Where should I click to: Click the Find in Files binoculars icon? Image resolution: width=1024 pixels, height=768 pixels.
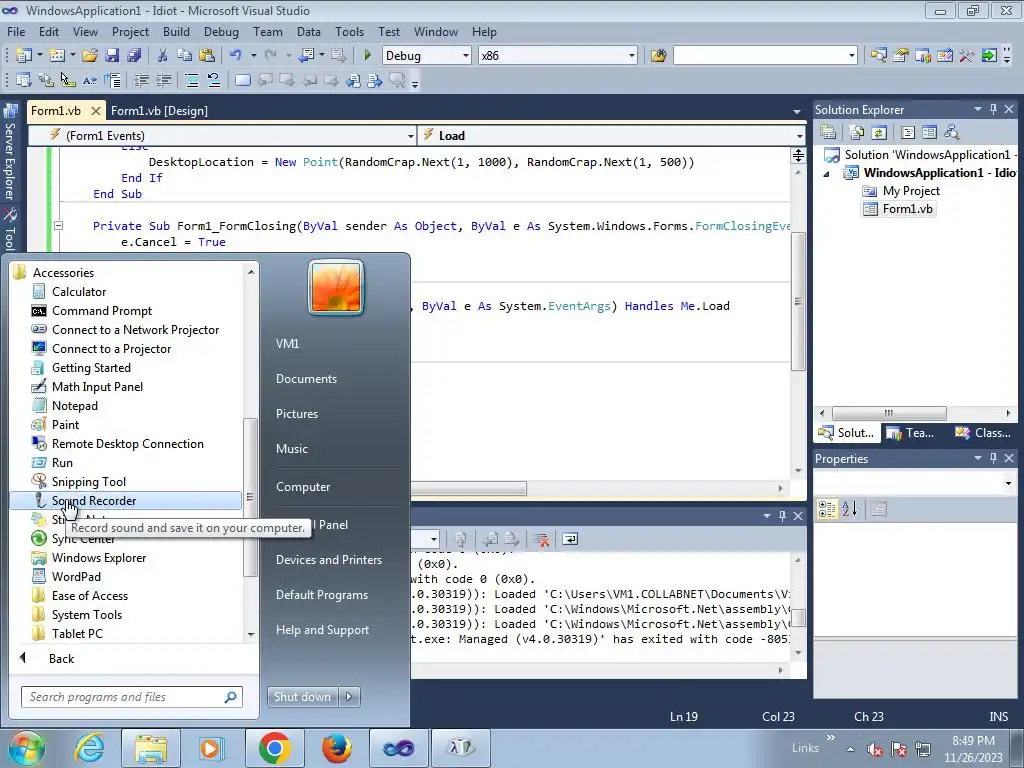click(x=658, y=56)
